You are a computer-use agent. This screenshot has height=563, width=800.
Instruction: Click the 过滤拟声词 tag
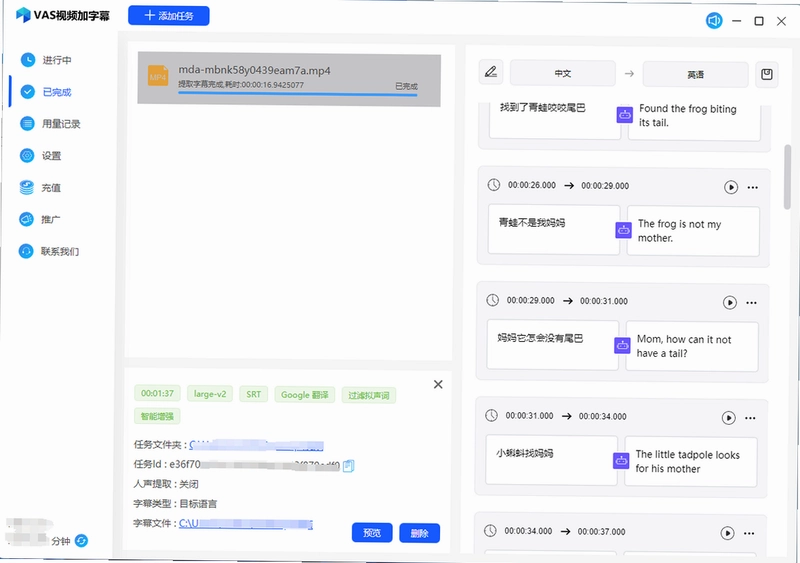pos(368,395)
